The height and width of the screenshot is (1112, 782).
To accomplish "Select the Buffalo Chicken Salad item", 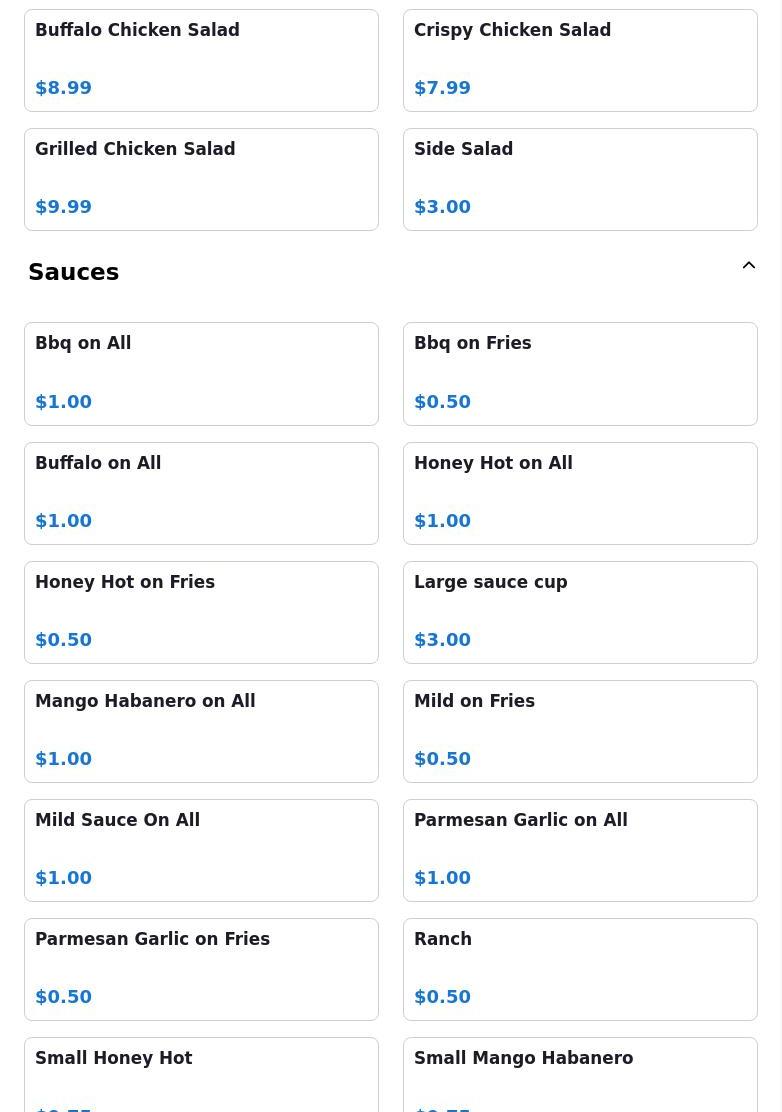I will click(x=201, y=60).
